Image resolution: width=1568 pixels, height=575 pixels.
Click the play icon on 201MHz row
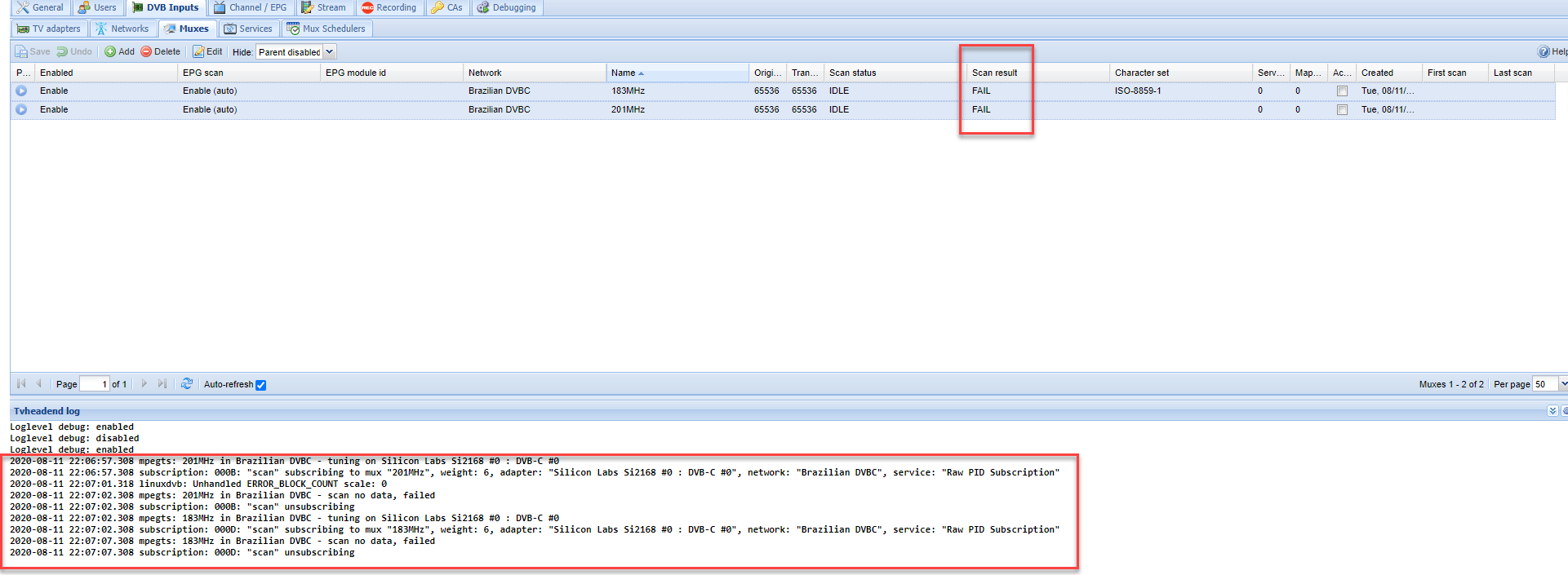21,110
